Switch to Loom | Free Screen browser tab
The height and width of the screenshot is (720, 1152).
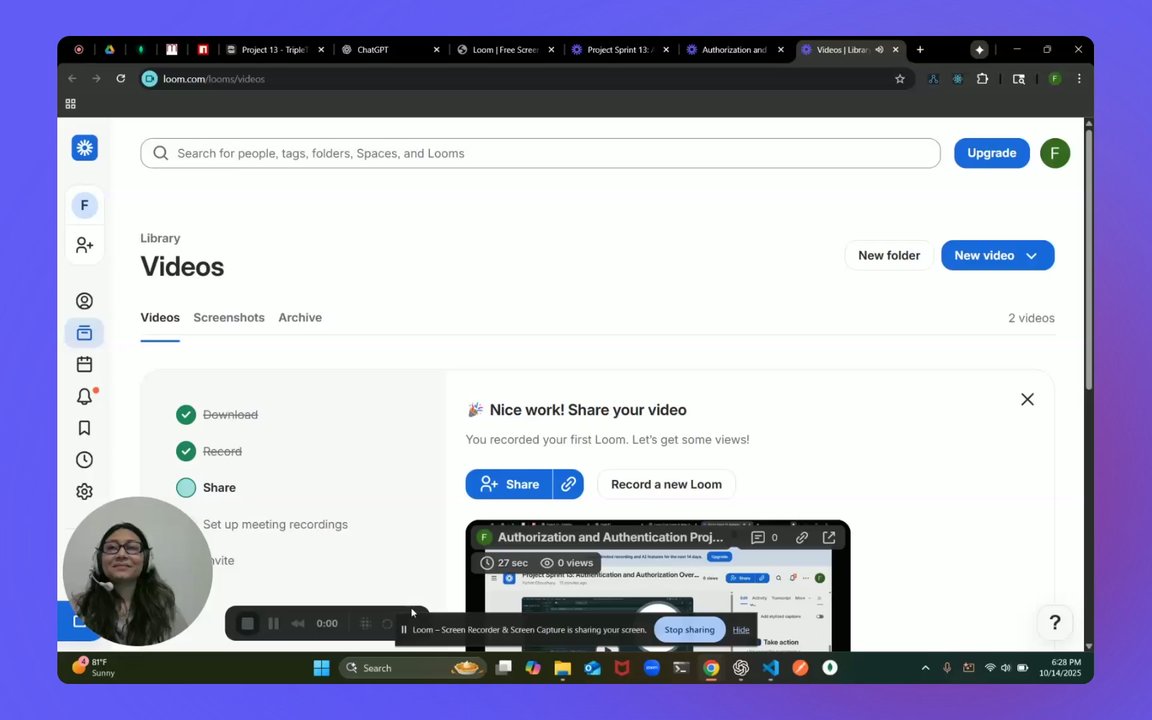(505, 50)
